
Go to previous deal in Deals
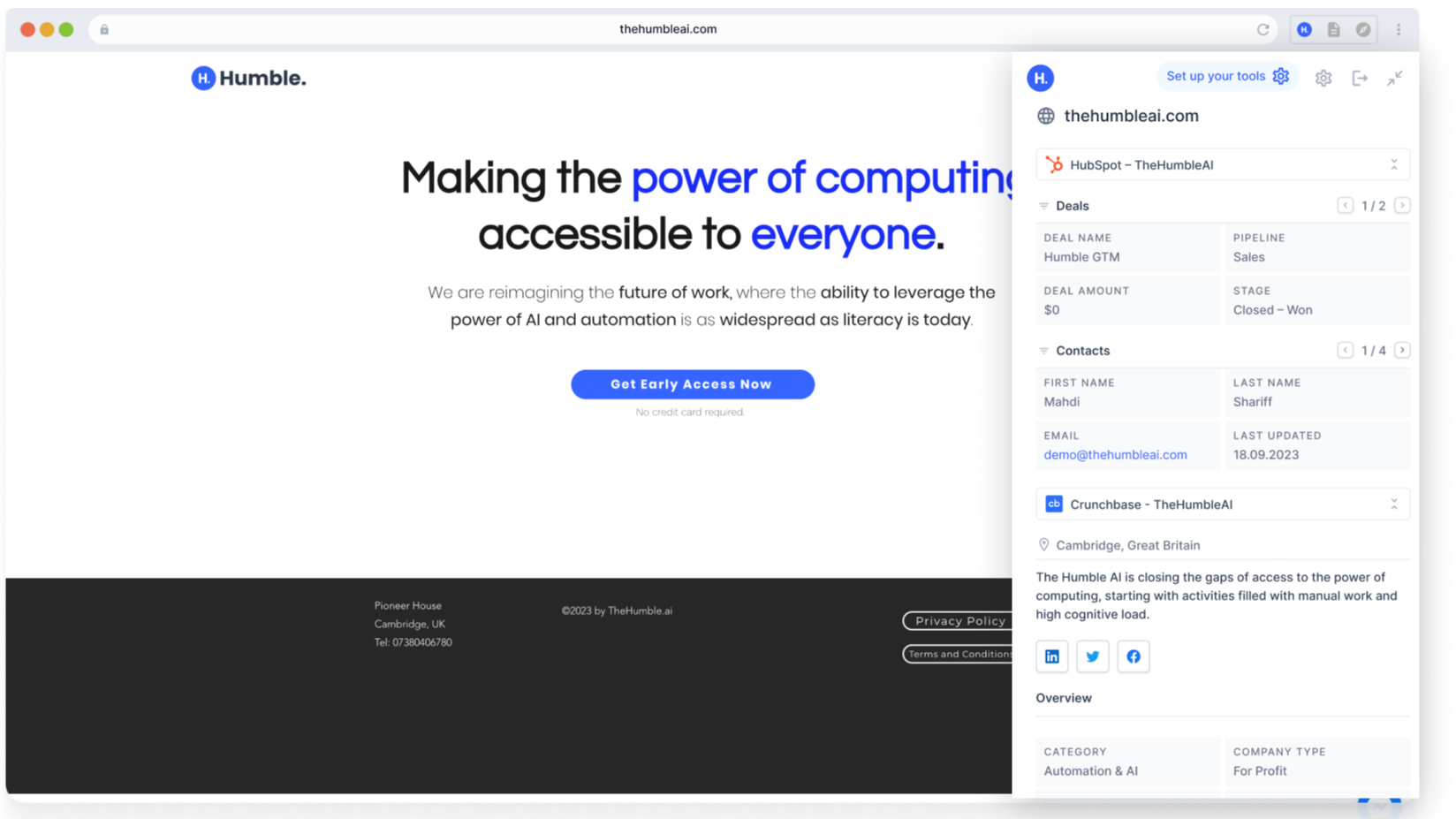click(1345, 205)
